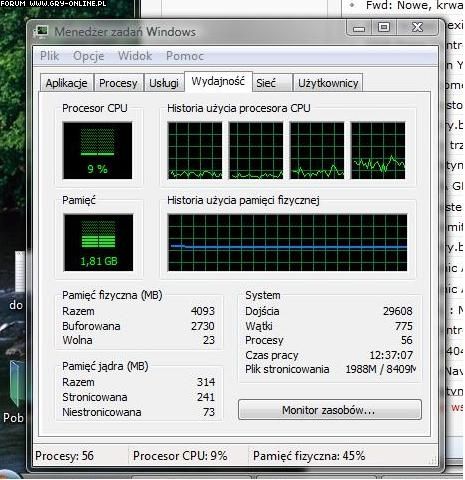Click the fourth CPU core history graph
Viewport: 465px width, 480px height.
point(378,151)
